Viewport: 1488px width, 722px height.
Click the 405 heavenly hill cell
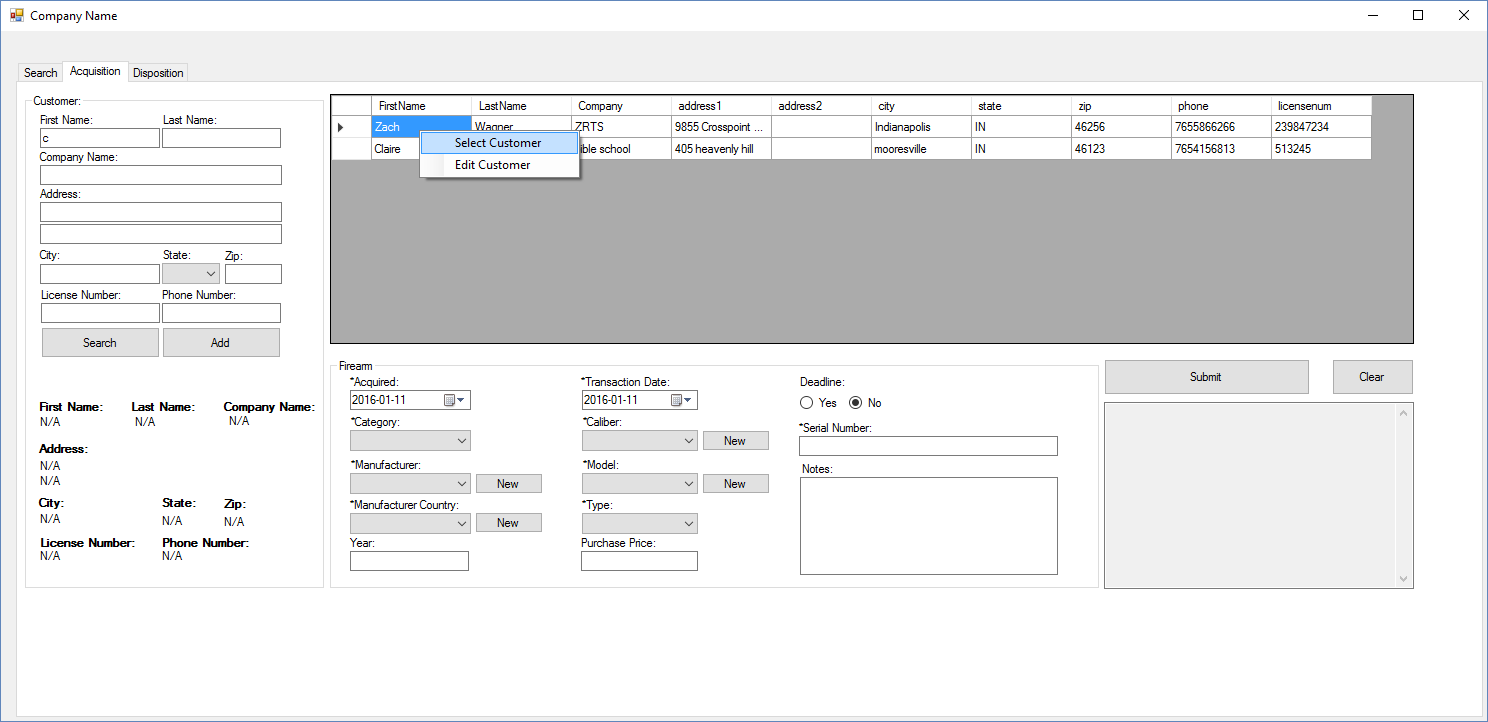click(721, 149)
